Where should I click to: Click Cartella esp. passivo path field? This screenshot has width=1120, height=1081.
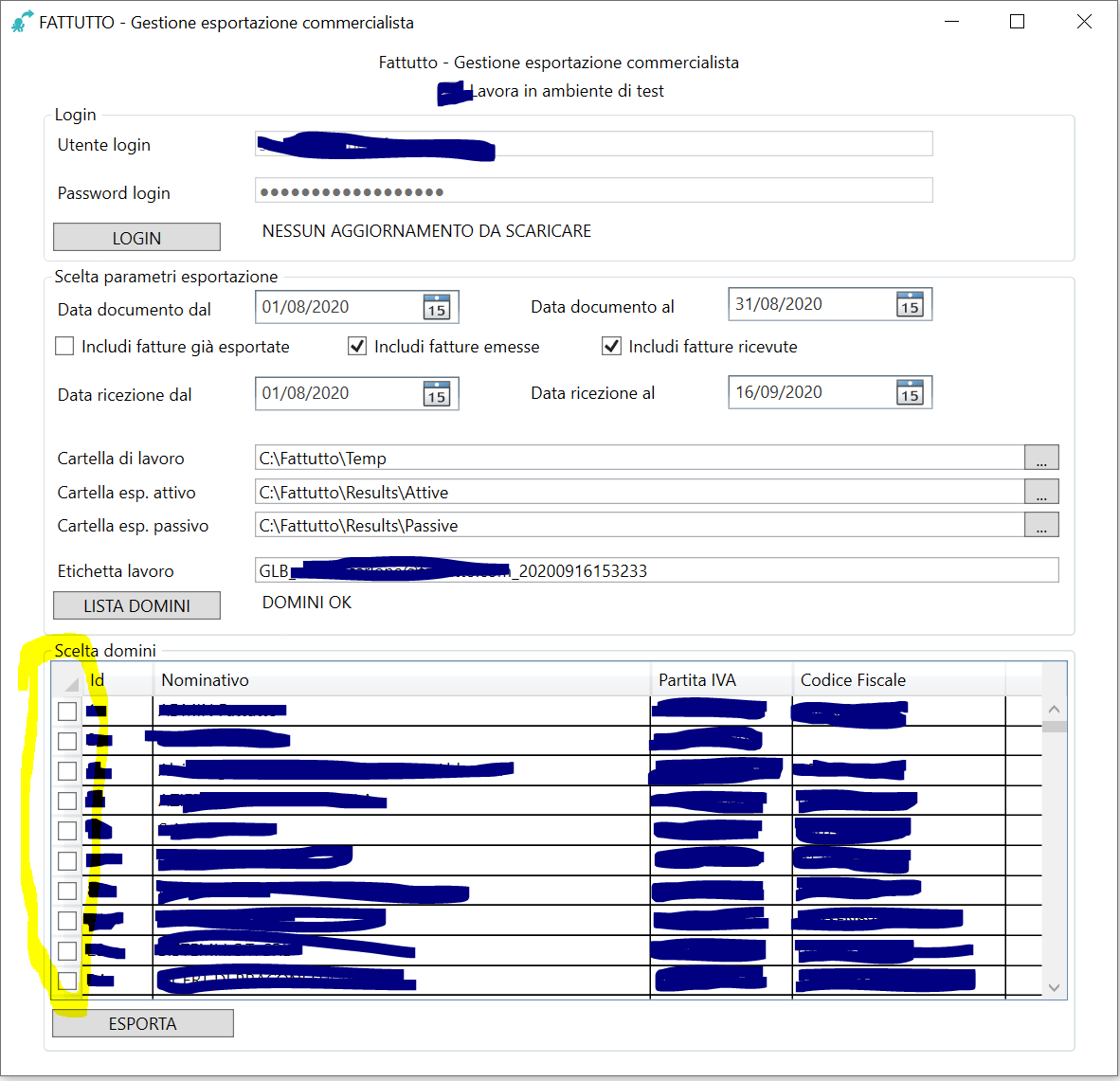(640, 525)
